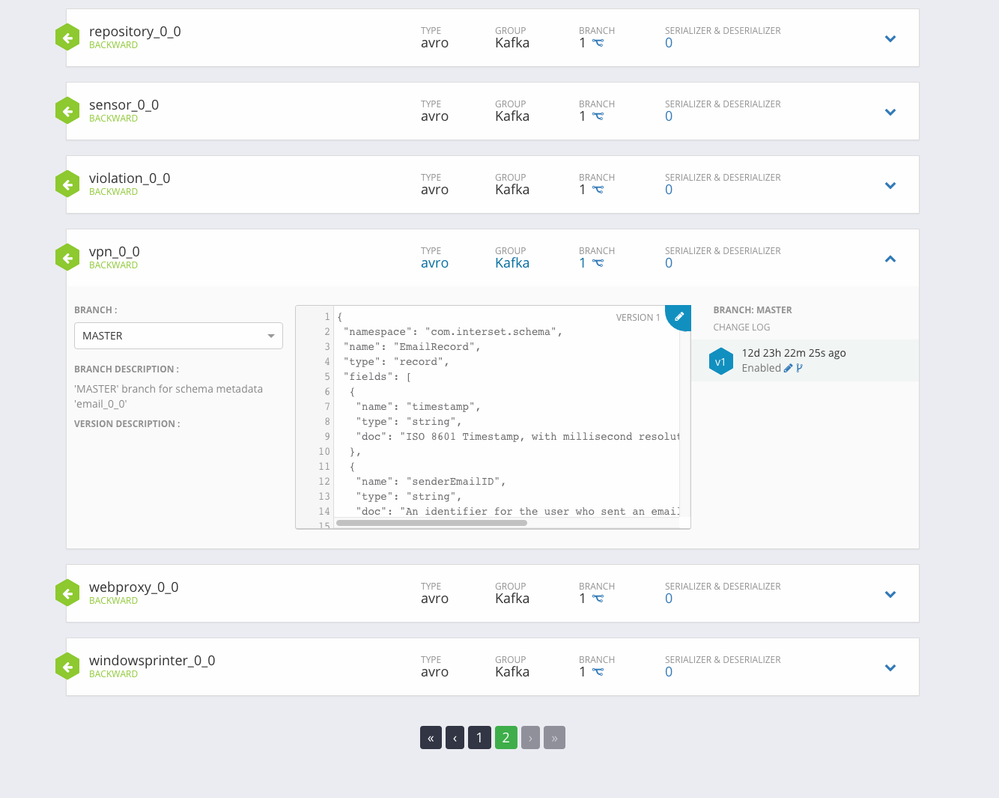Click the webproxy_0_0 green hexagon icon
The height and width of the screenshot is (798, 999).
[67, 594]
